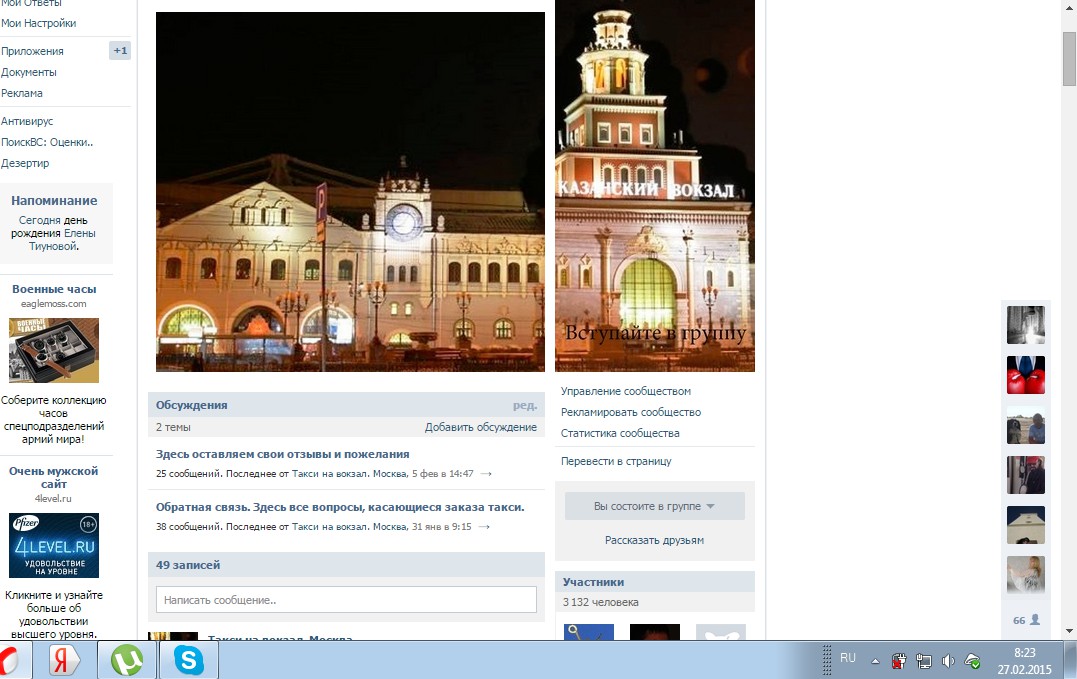Open topic Обратная связь about taxi orders

tap(340, 507)
